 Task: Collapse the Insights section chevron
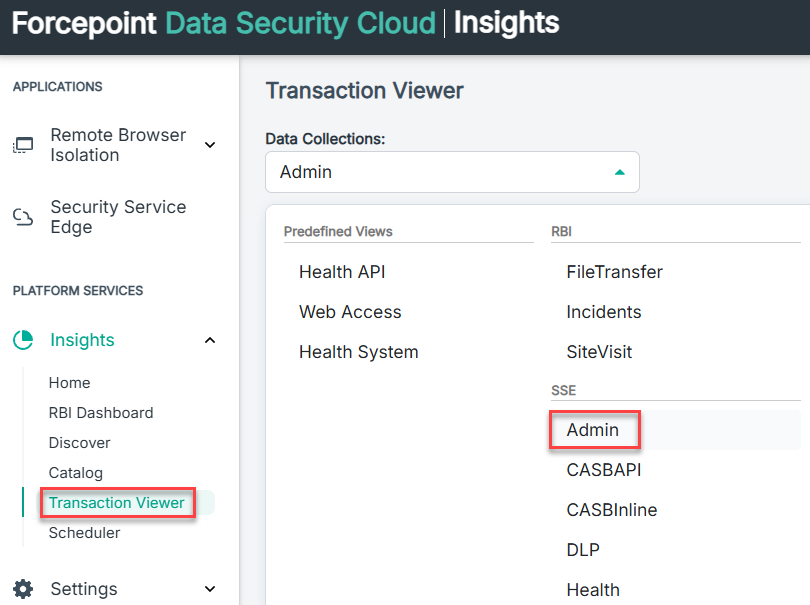(210, 340)
